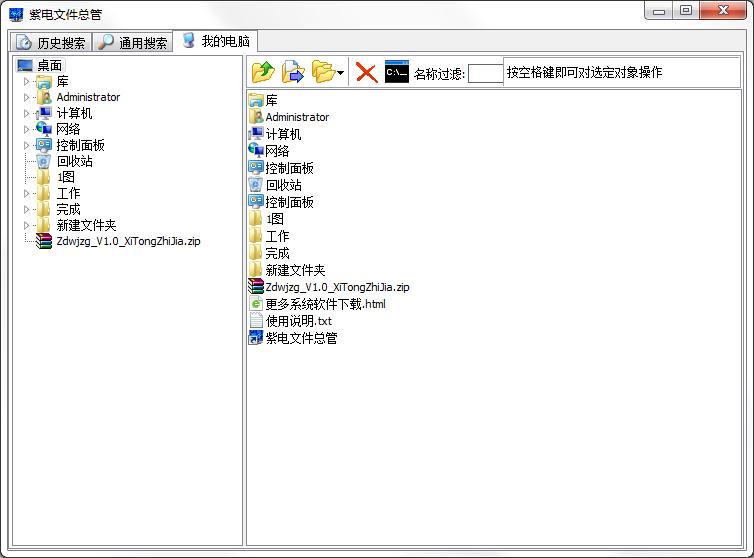Select first 控制面板 entry in file list
The width and height of the screenshot is (754, 558).
pyautogui.click(x=289, y=168)
